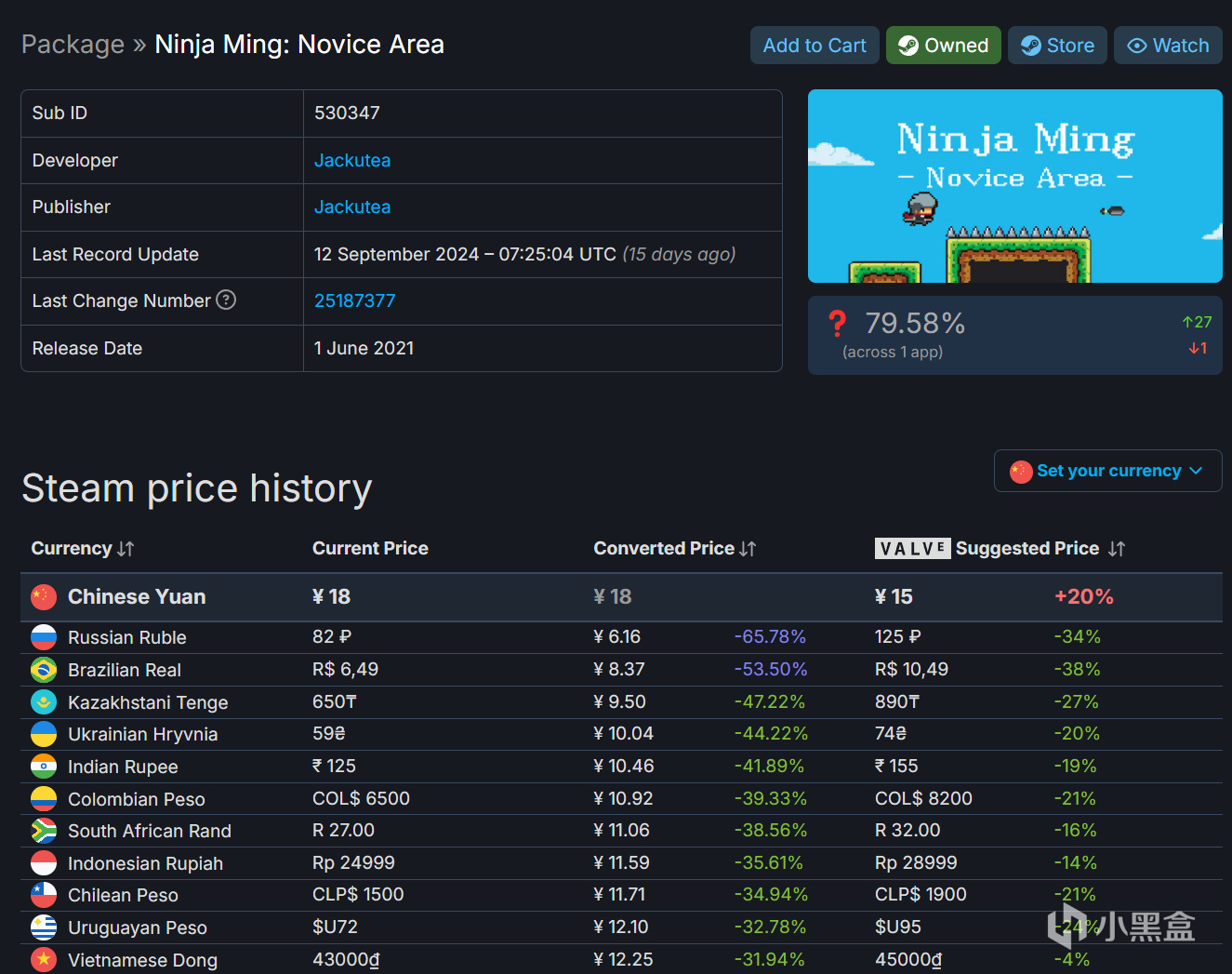Screen dimensions: 1232x974
Task: Click the Rp 24999 current price
Action: 353,862
